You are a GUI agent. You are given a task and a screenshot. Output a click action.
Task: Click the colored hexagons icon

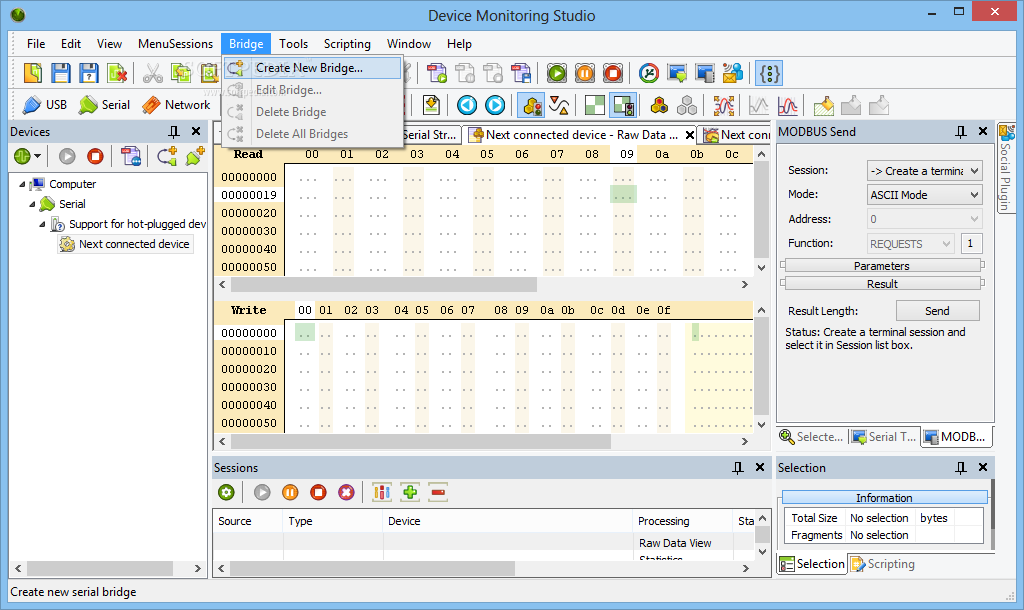pyautogui.click(x=659, y=105)
